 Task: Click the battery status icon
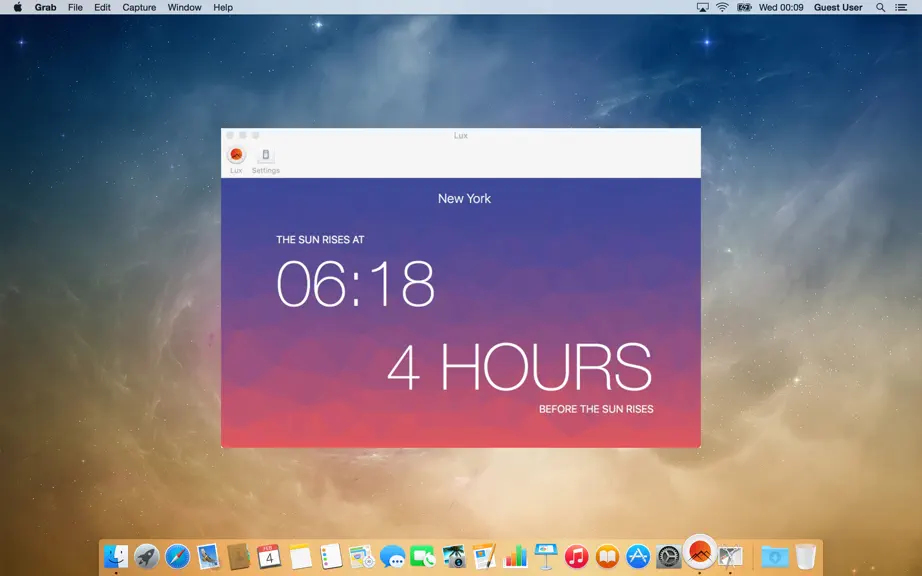click(744, 7)
